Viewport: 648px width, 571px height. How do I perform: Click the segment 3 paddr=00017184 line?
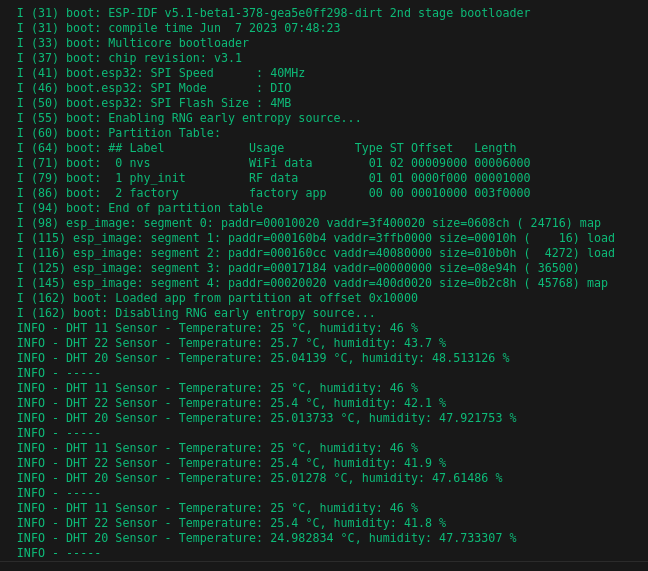click(x=298, y=268)
